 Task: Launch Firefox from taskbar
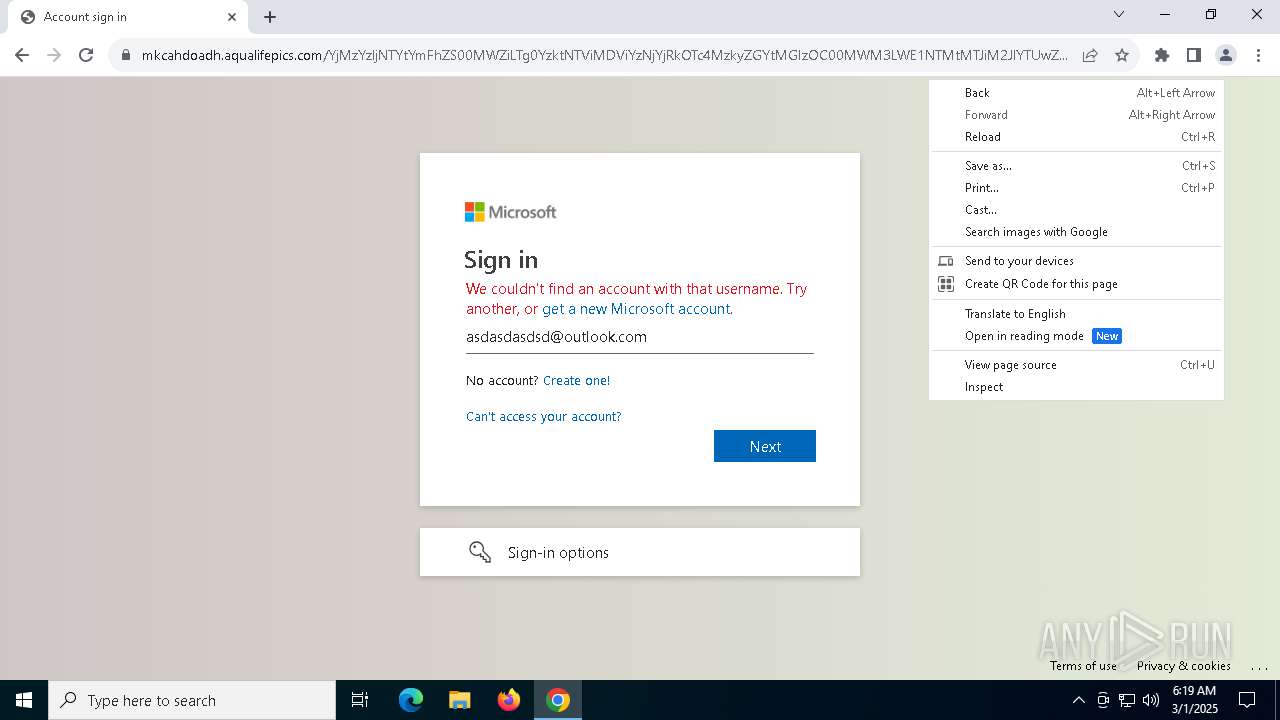point(508,700)
